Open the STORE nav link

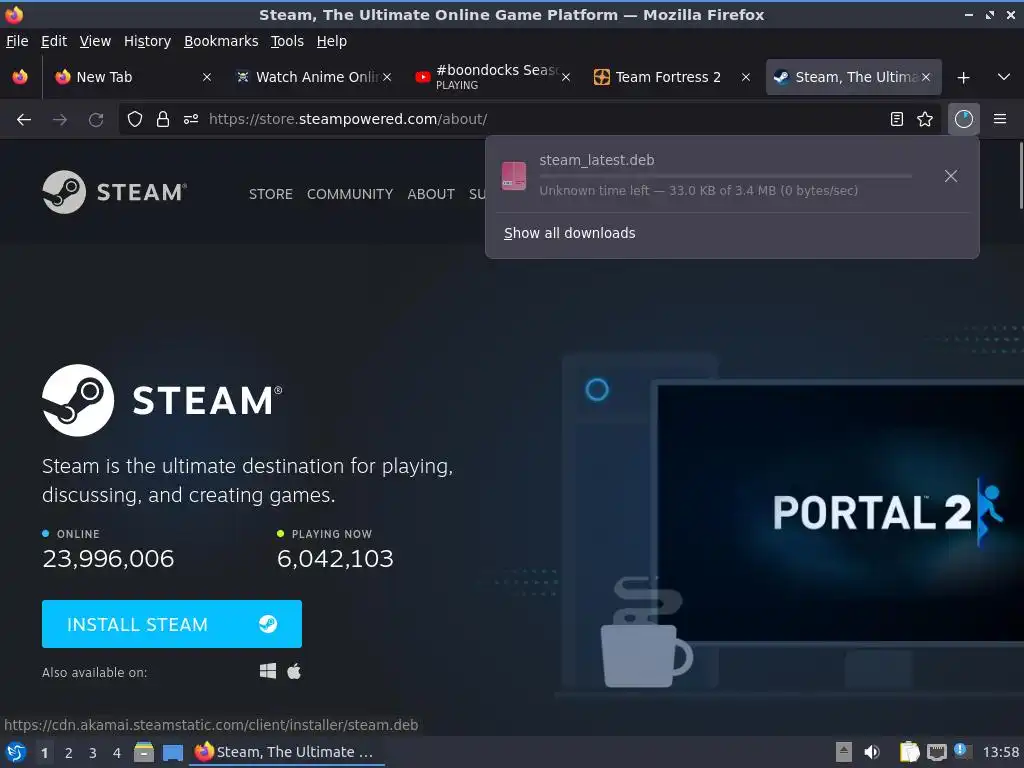(270, 194)
